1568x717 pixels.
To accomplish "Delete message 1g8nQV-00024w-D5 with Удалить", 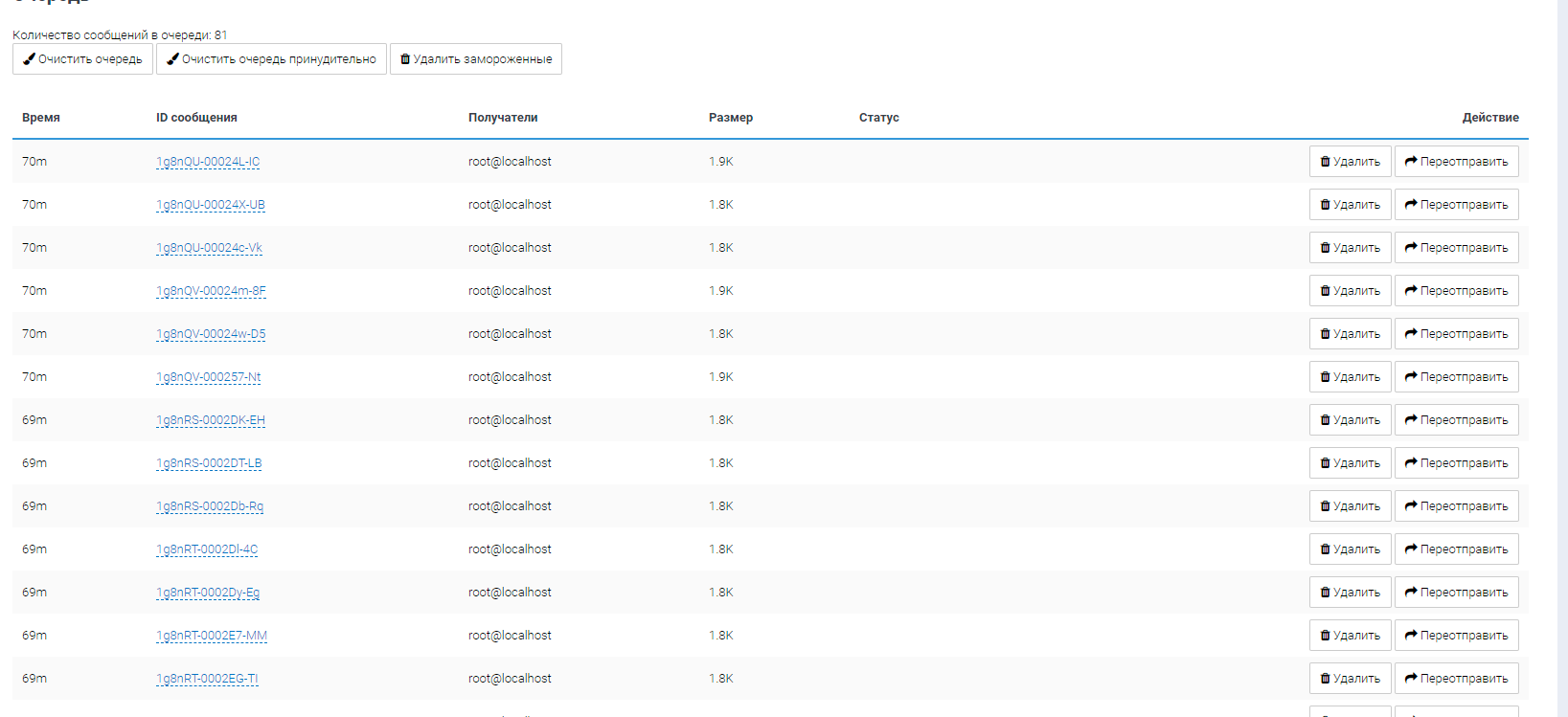I will [x=1350, y=334].
